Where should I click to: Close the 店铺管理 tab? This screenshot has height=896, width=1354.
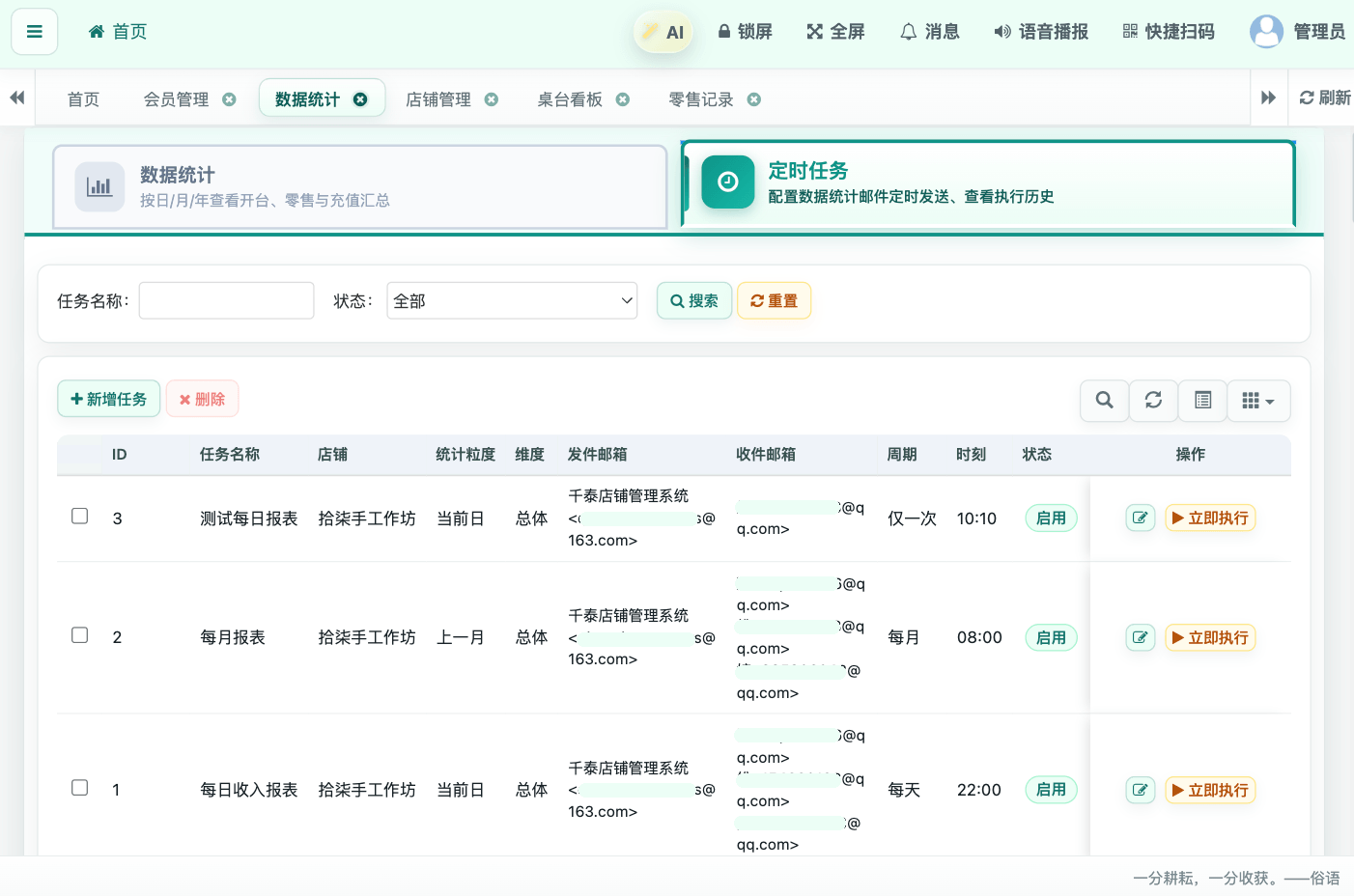coord(492,99)
